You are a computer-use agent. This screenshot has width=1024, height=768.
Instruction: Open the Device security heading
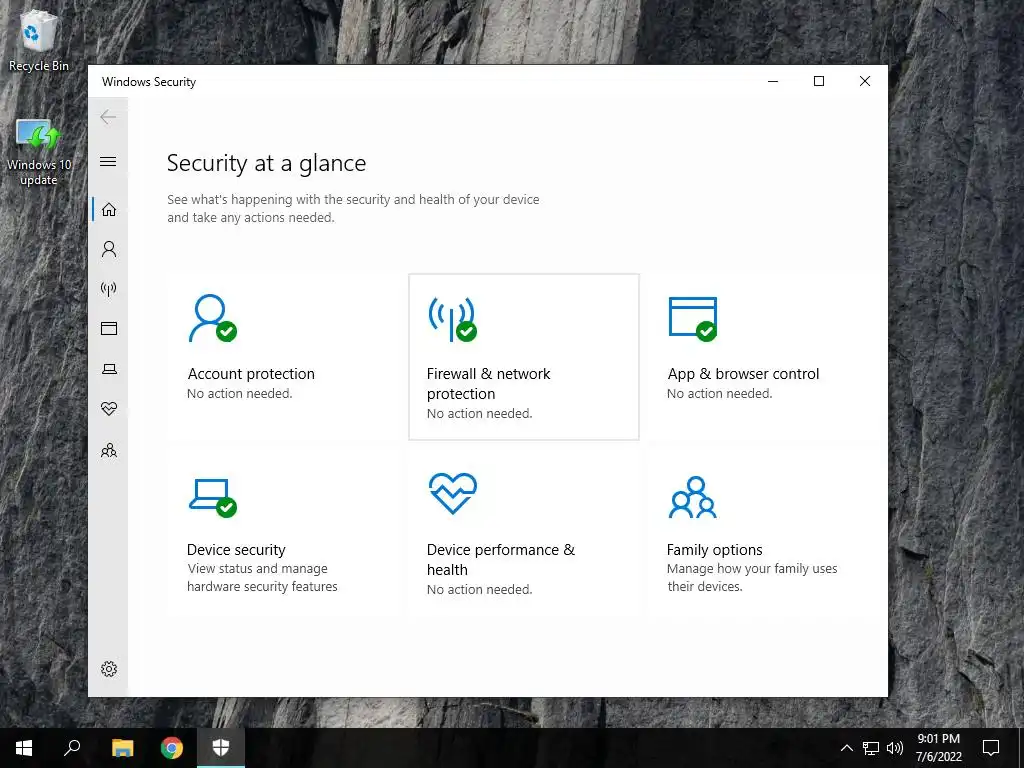point(236,549)
